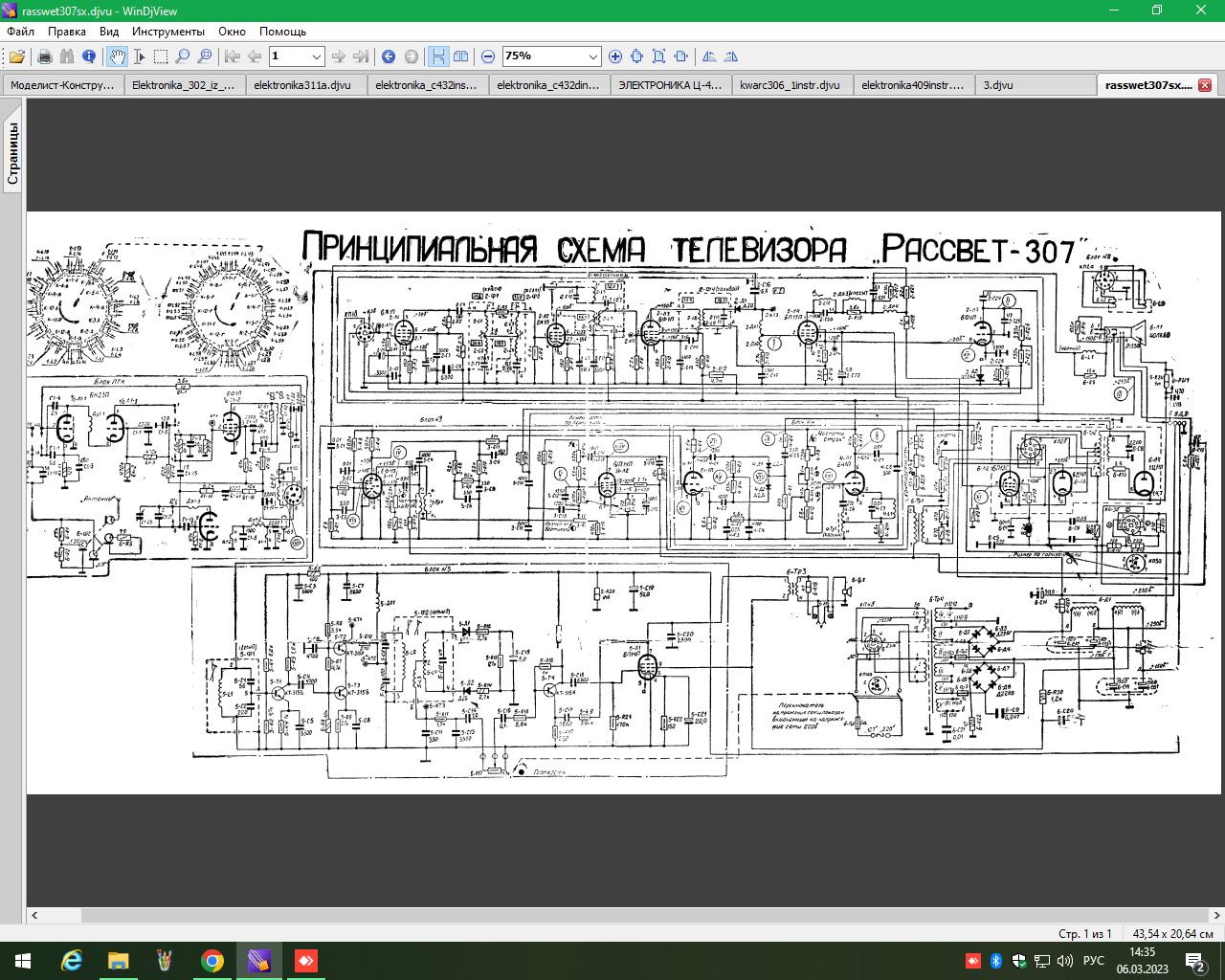Open Google Chrome from the taskbar
Image resolution: width=1225 pixels, height=980 pixels.
(x=212, y=960)
